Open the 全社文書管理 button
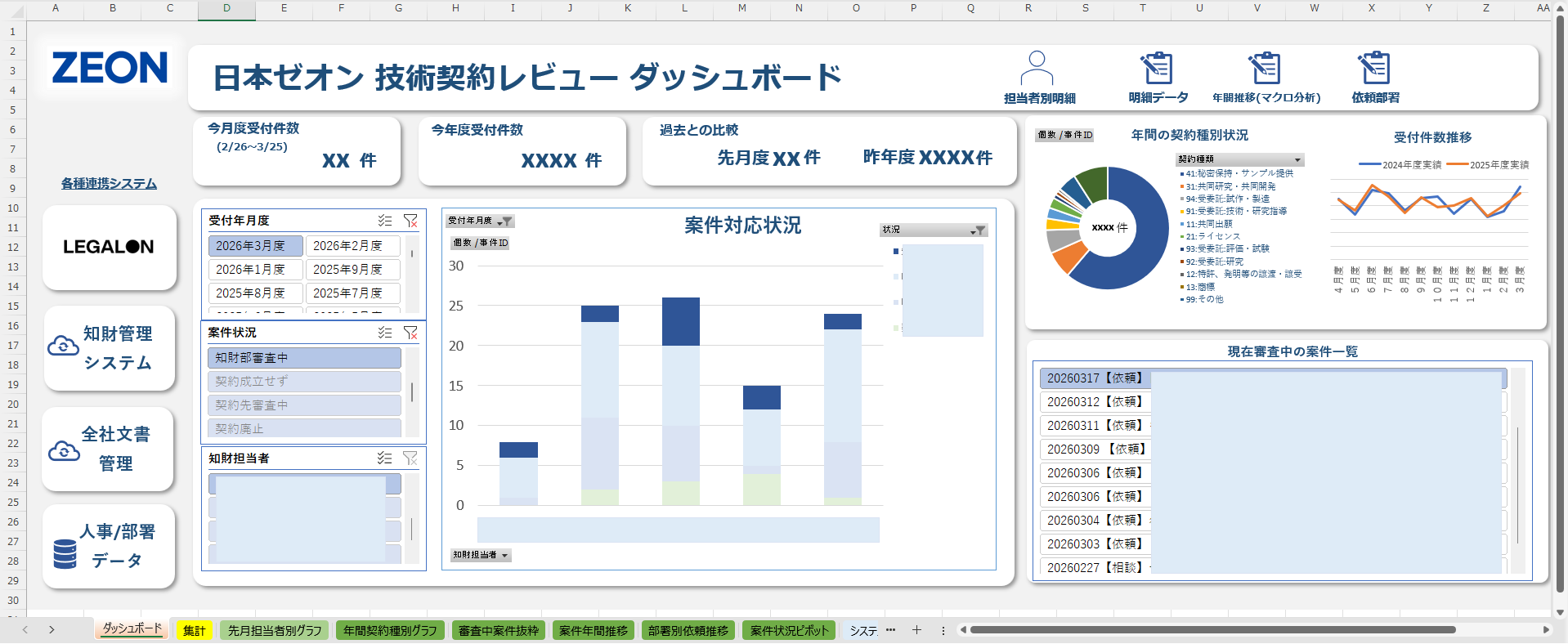This screenshot has height=644, width=1568. click(108, 449)
